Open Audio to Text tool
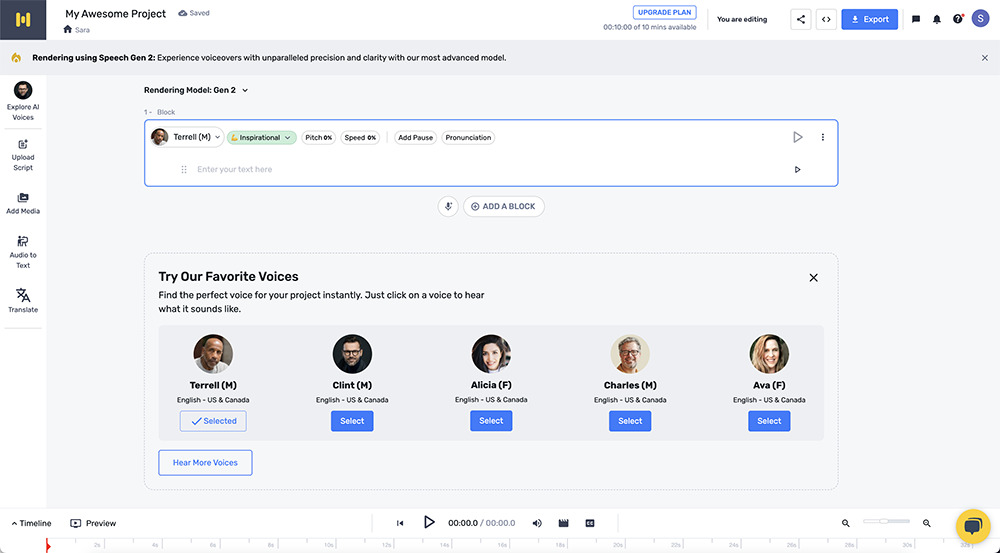The image size is (1000, 553). (23, 252)
